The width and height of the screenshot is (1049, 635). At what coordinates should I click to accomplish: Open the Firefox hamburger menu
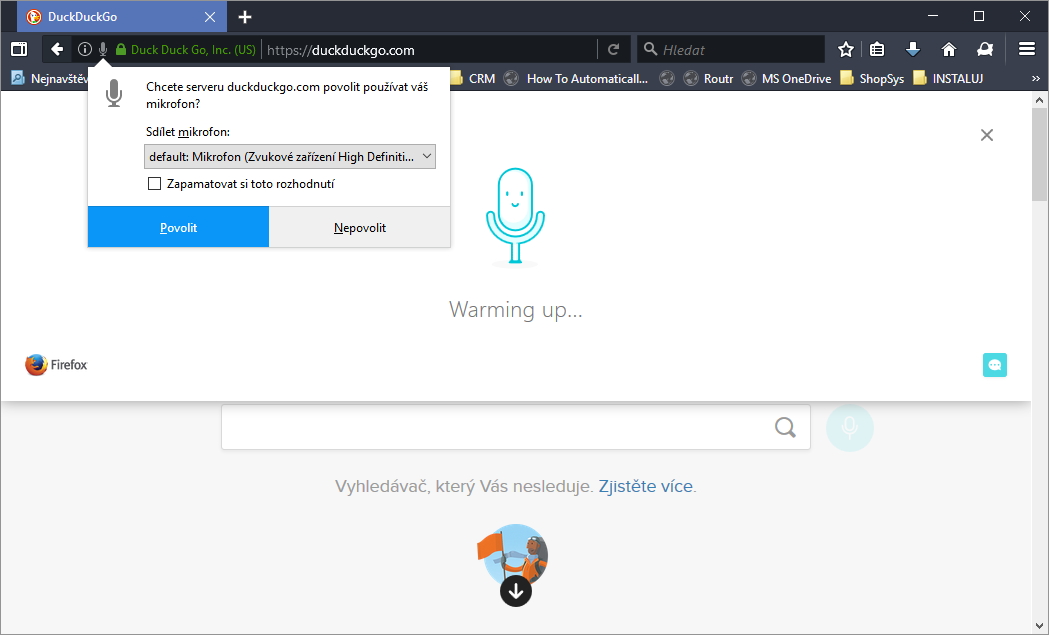point(1027,49)
